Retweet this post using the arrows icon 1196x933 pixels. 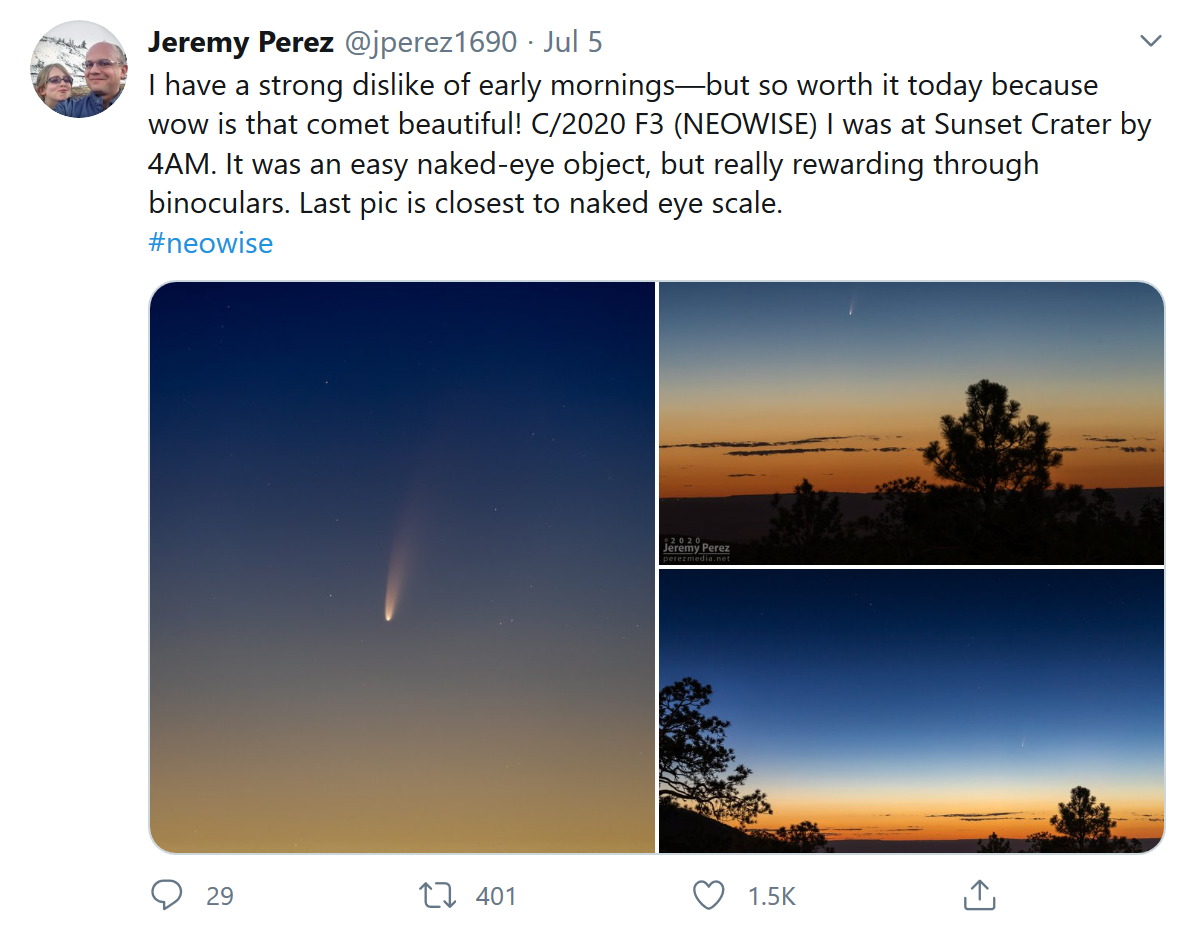436,895
